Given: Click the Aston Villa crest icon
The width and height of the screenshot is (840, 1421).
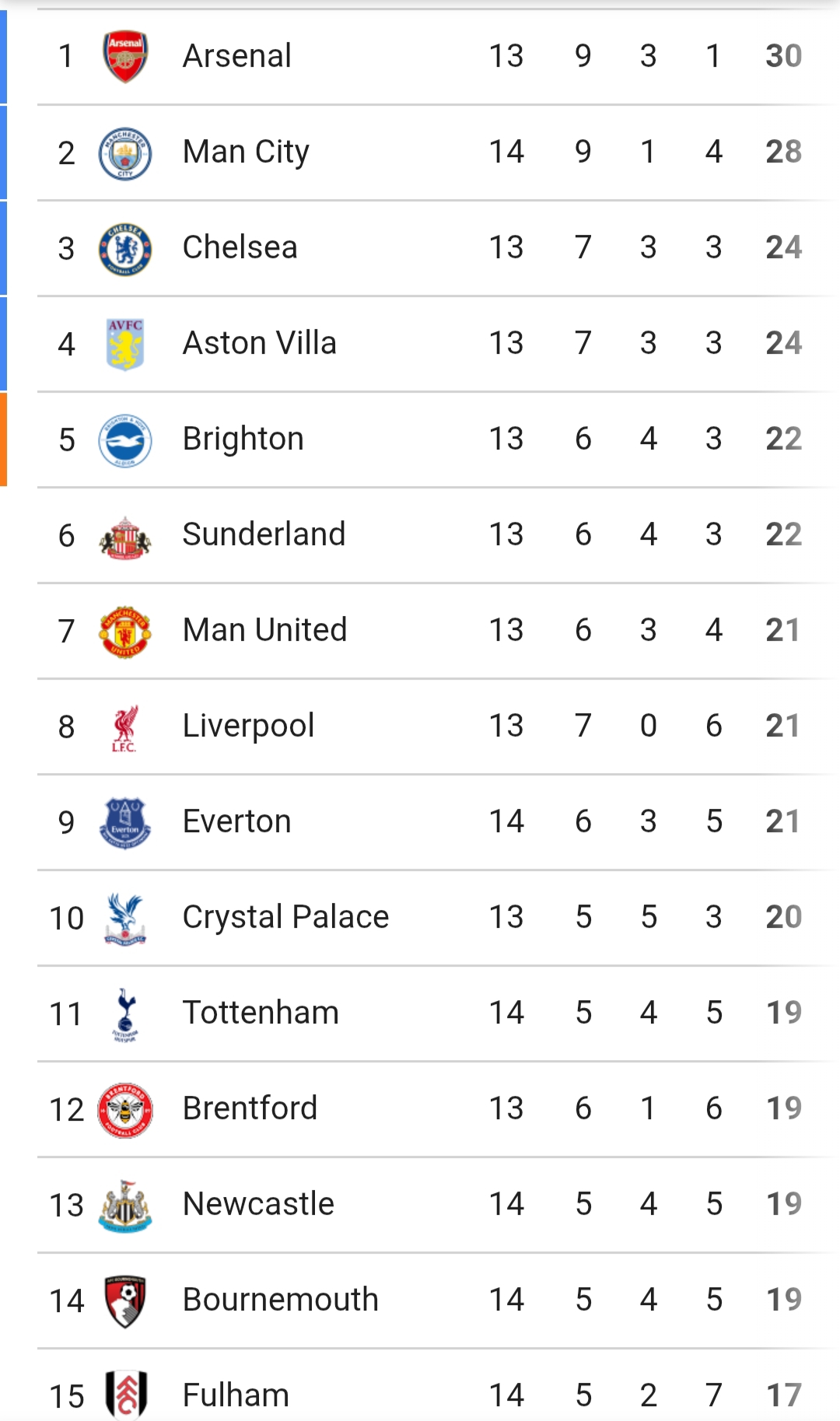Looking at the screenshot, I should 125,344.
